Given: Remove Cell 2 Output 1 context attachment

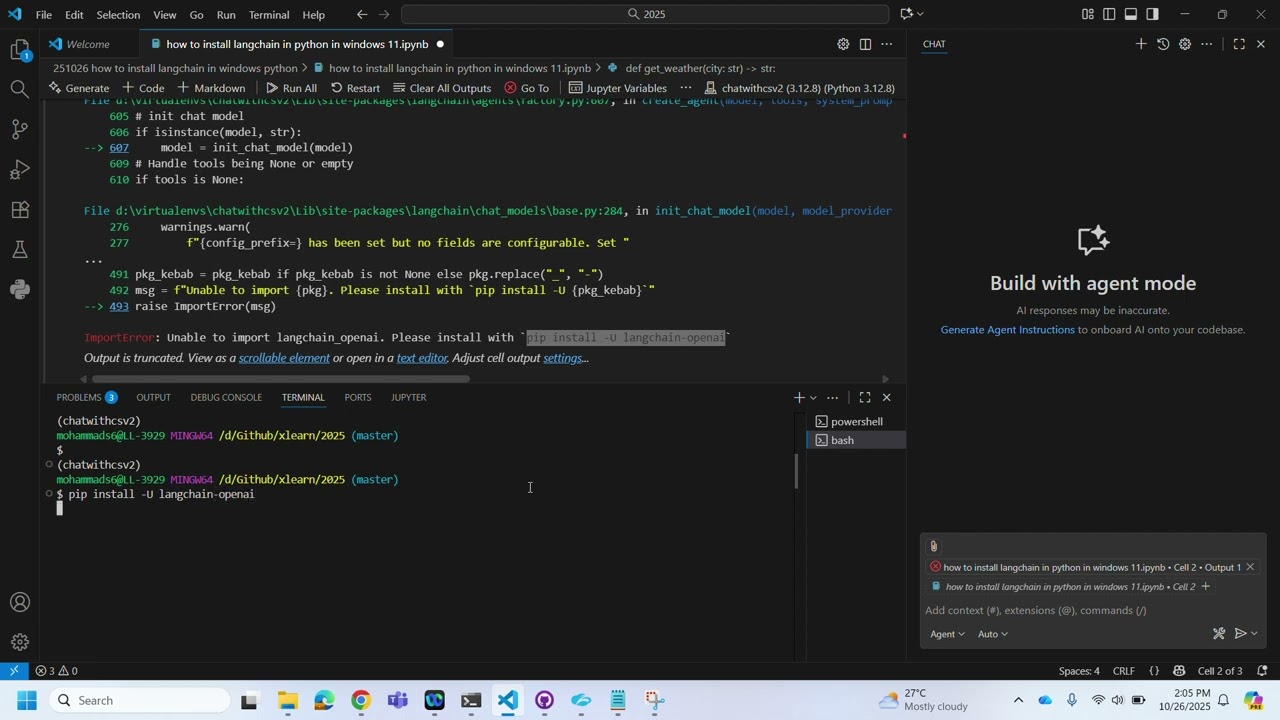Looking at the screenshot, I should [1250, 567].
